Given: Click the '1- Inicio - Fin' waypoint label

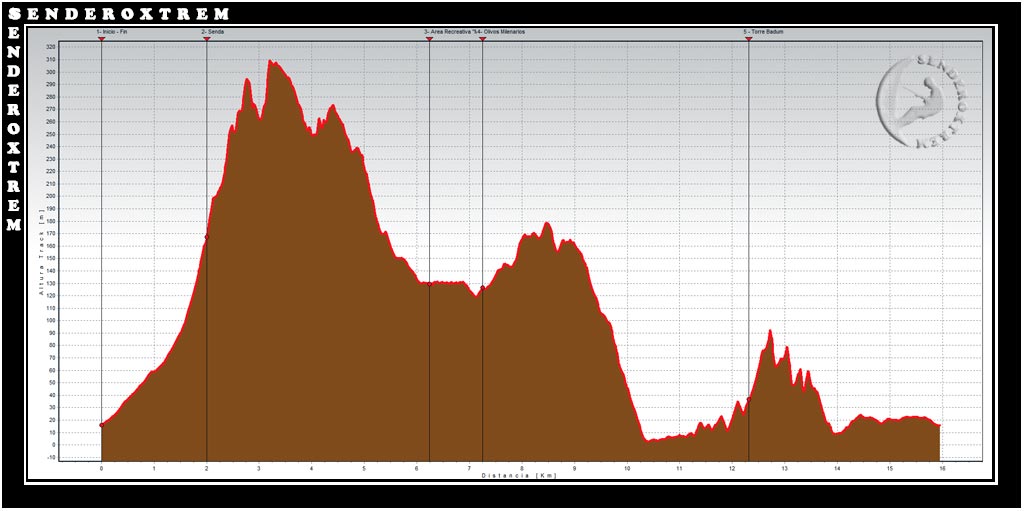Looking at the screenshot, I should coord(111,31).
